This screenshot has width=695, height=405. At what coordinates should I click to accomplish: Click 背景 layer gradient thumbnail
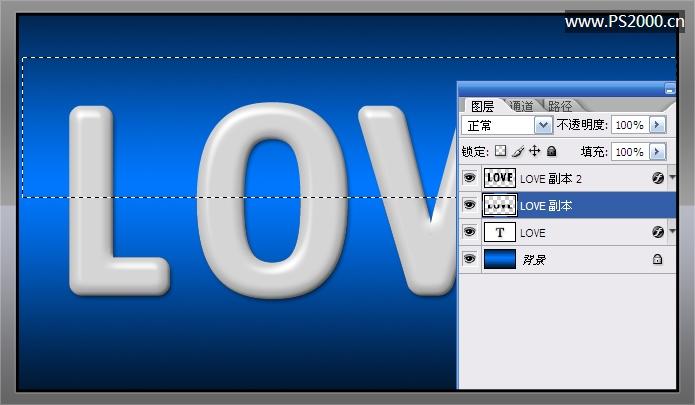point(500,259)
